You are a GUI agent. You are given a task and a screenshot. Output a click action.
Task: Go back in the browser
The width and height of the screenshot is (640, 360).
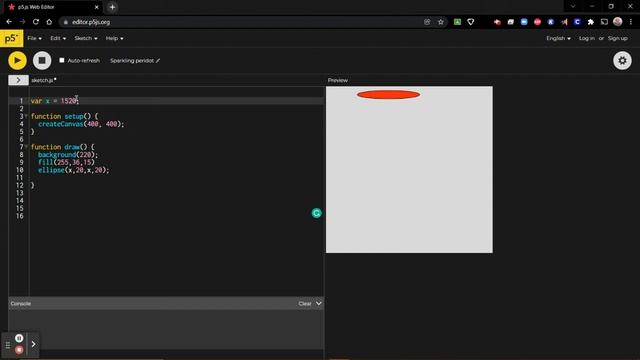9,22
